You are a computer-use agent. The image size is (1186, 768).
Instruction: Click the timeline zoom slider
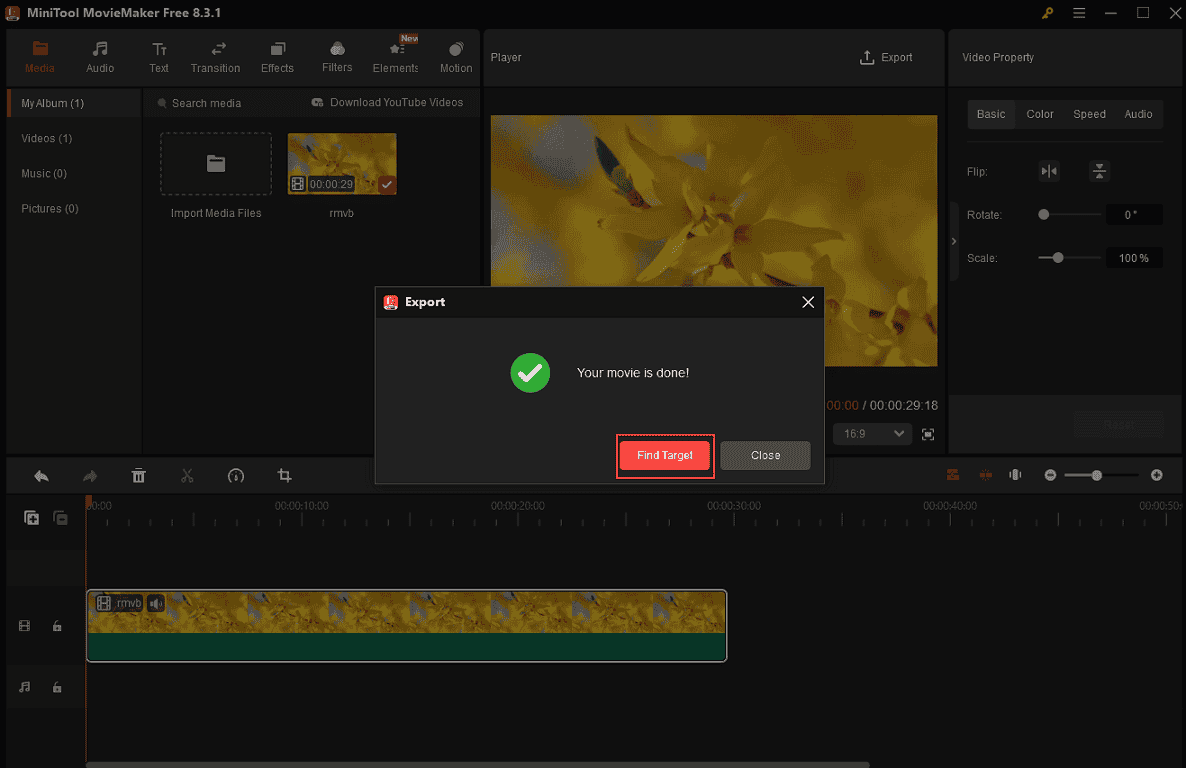(1098, 475)
